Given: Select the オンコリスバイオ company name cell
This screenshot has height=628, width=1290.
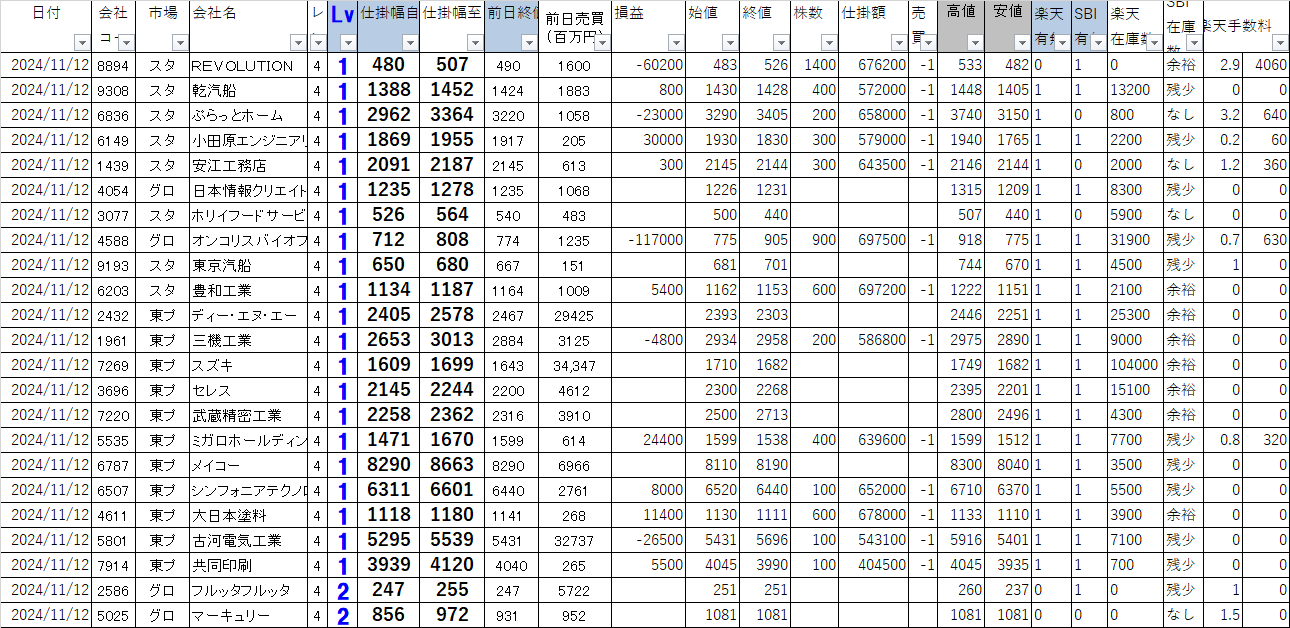Looking at the screenshot, I should tap(249, 240).
